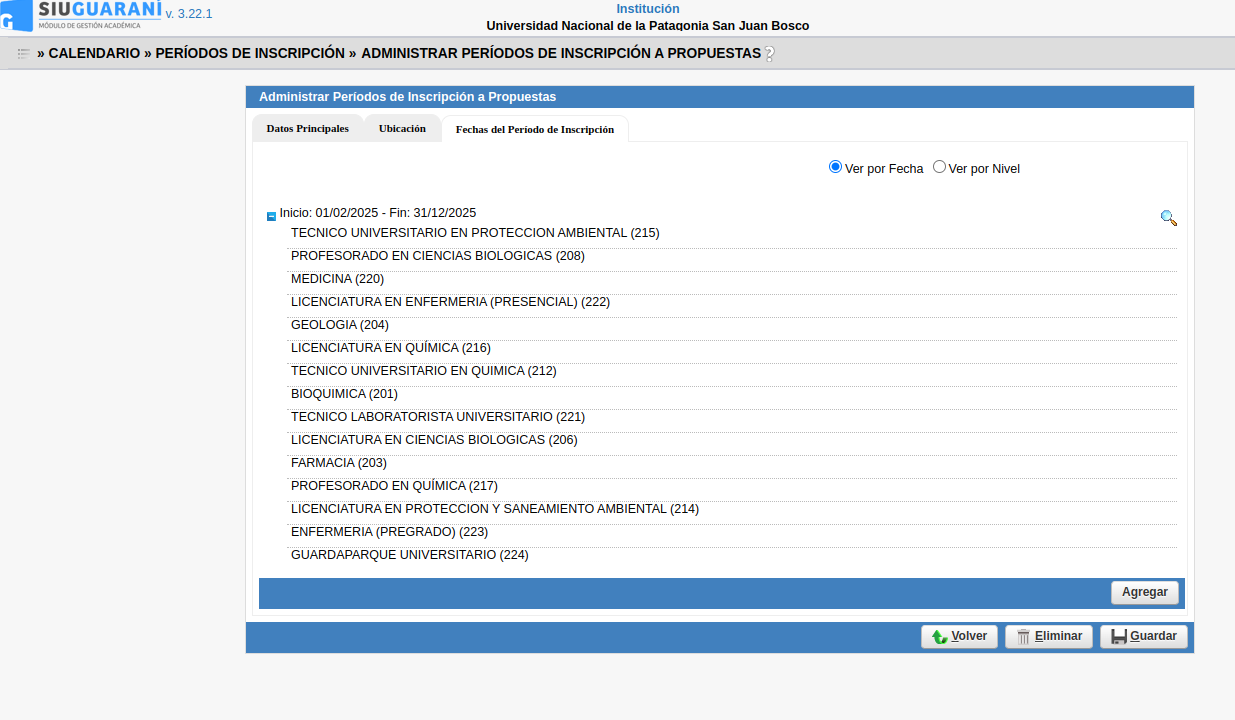Select the Ver por Nivel radio button
The width and height of the screenshot is (1235, 720).
(939, 167)
